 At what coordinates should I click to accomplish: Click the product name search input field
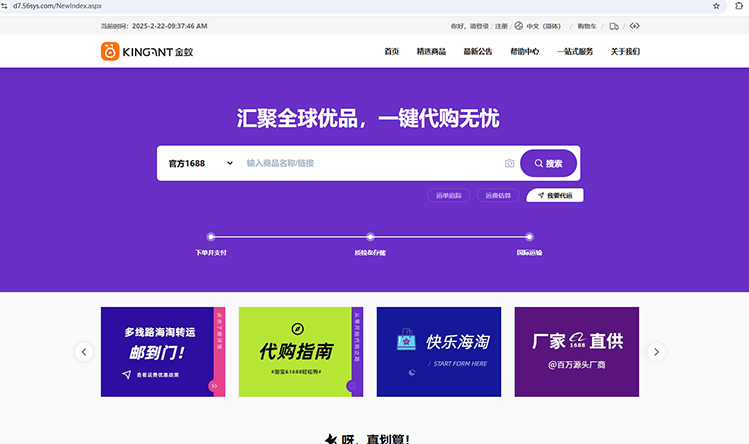[370, 163]
